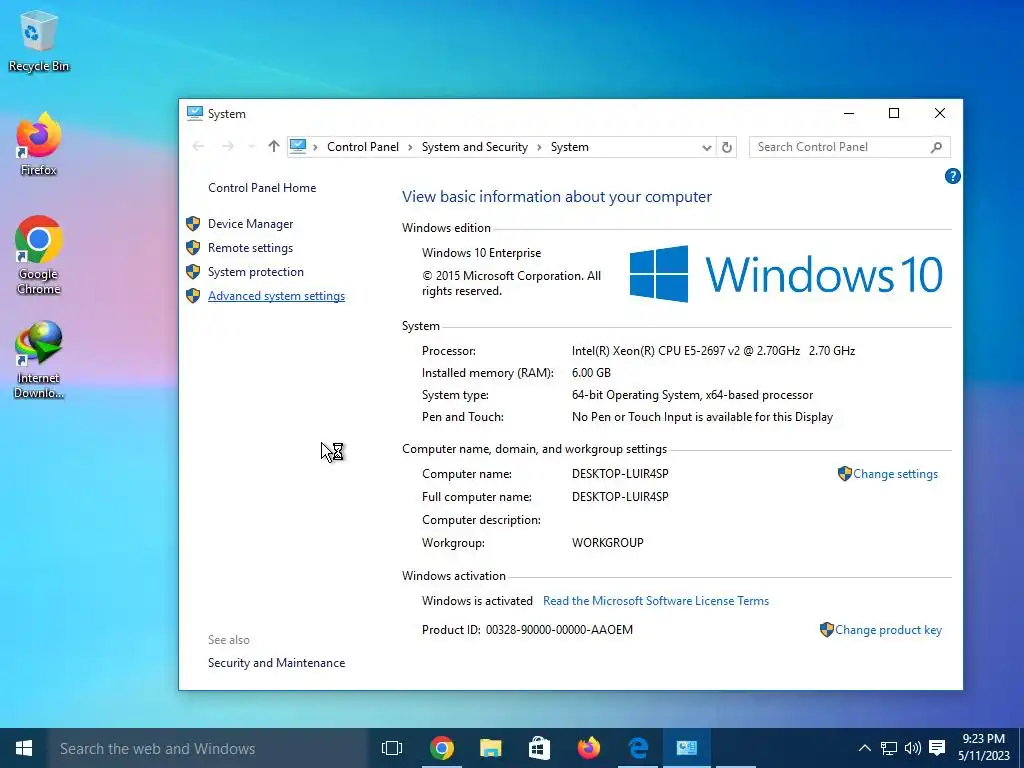Click the search magnifier icon
The image size is (1024, 768).
click(936, 147)
